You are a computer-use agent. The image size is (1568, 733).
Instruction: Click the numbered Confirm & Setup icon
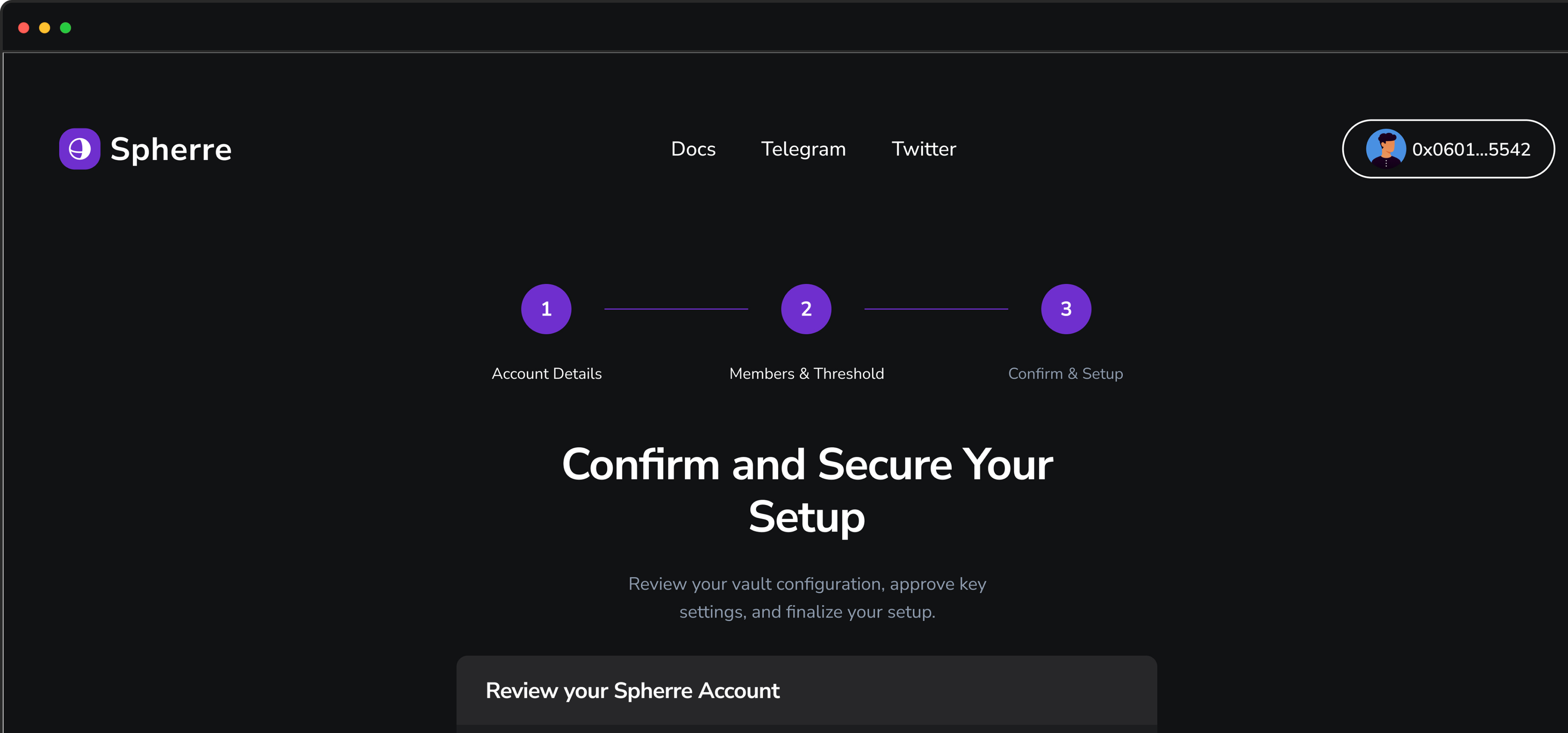[x=1065, y=309]
